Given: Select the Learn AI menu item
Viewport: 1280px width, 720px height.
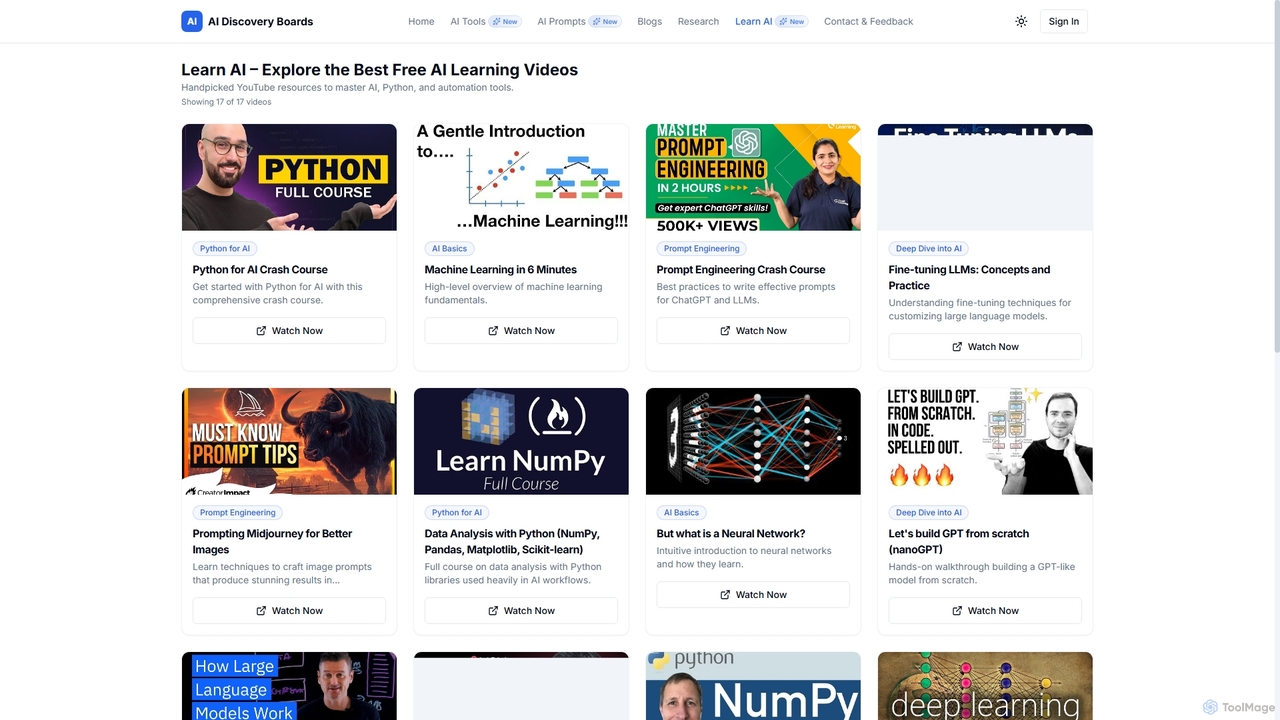Looking at the screenshot, I should [x=753, y=21].
